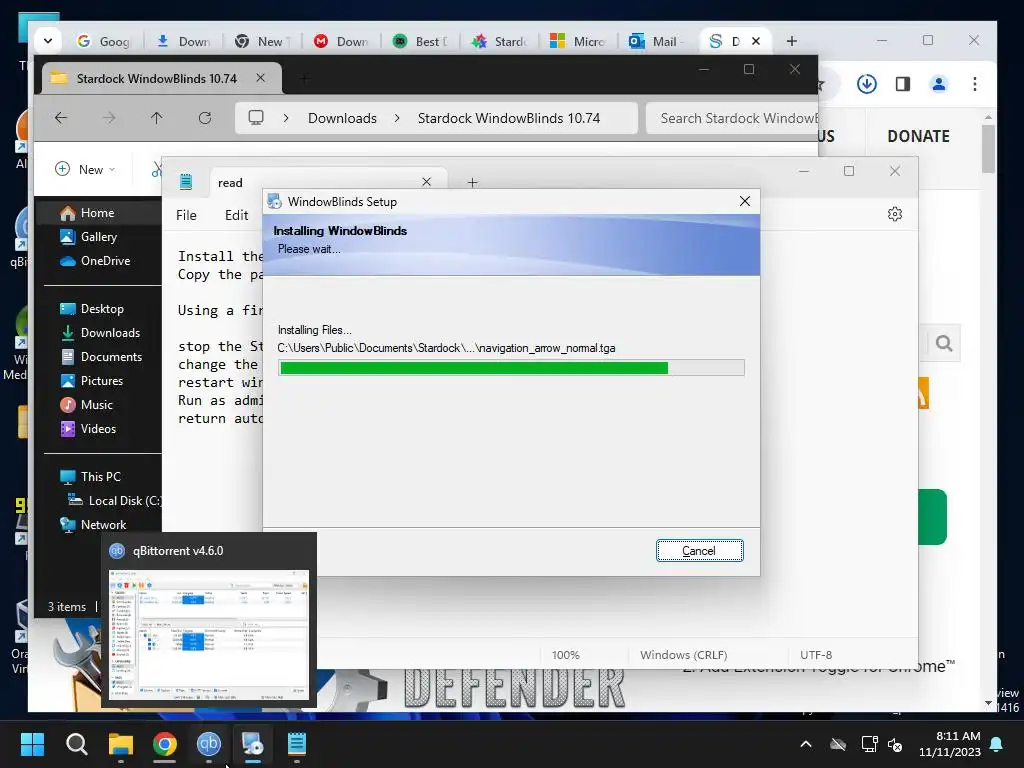
Task: Close the 'read' tab in Notepad
Action: point(426,182)
